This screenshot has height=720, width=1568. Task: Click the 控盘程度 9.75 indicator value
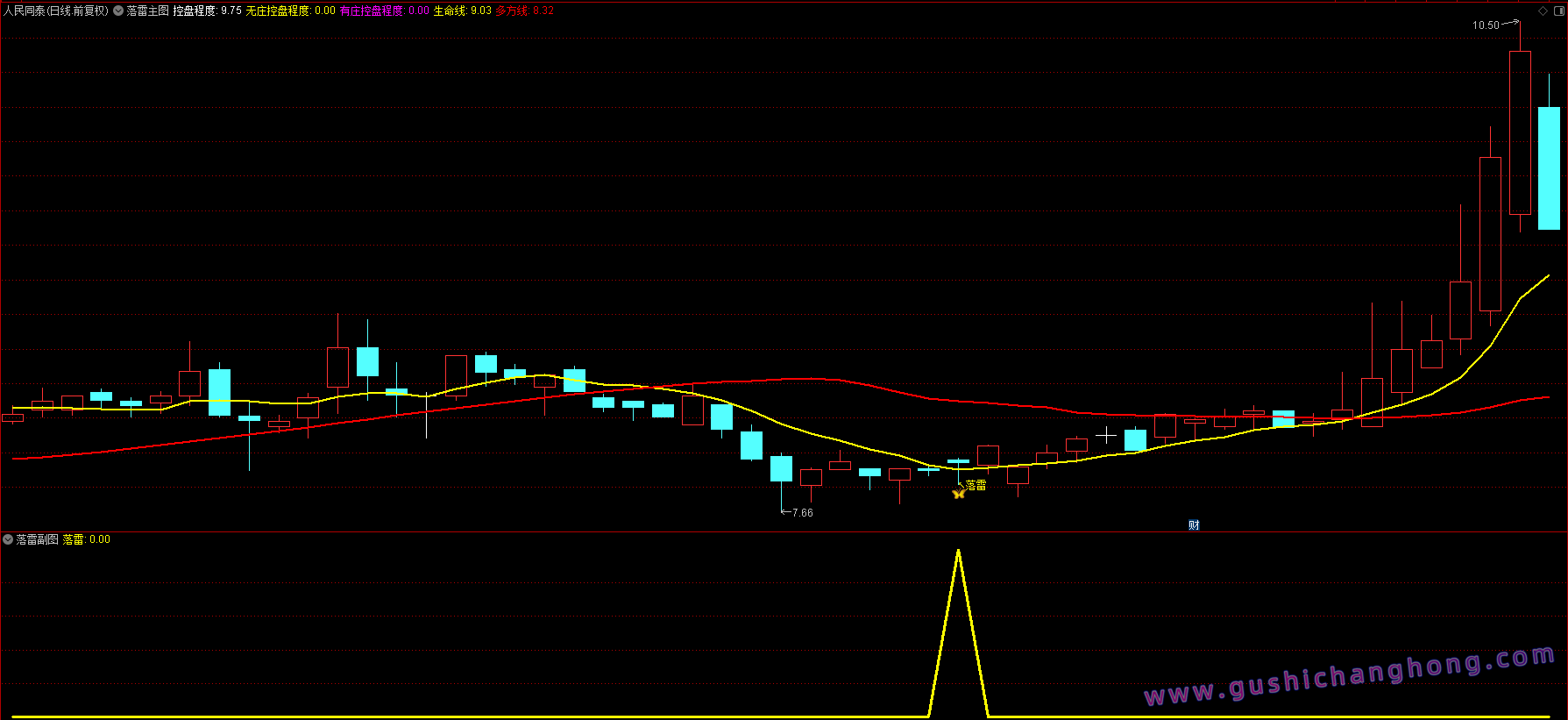tap(207, 11)
